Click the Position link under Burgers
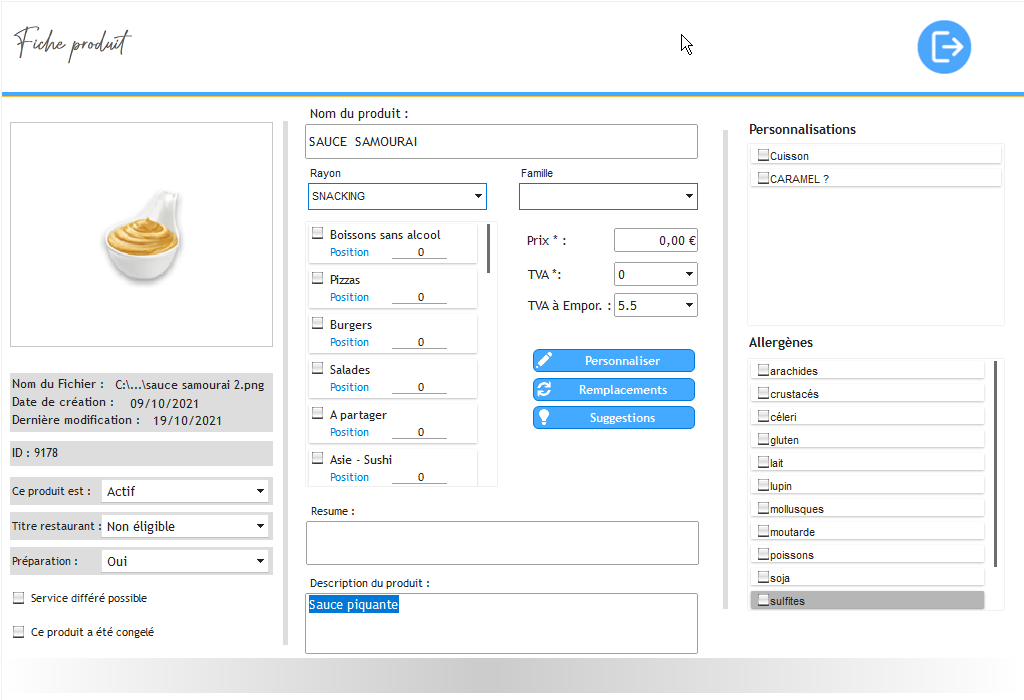The width and height of the screenshot is (1024, 700). click(x=349, y=342)
